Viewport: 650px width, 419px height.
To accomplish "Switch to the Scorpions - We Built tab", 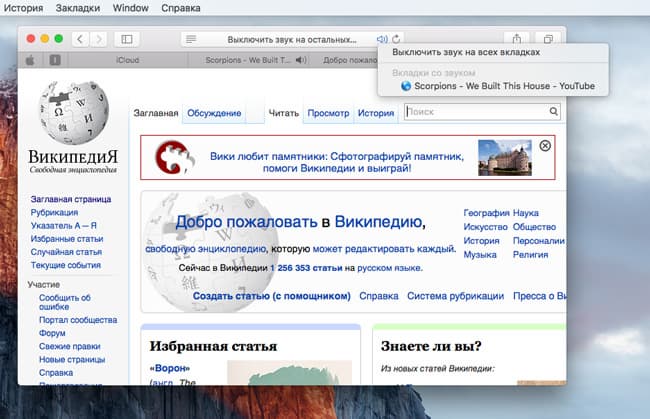I will 248,61.
